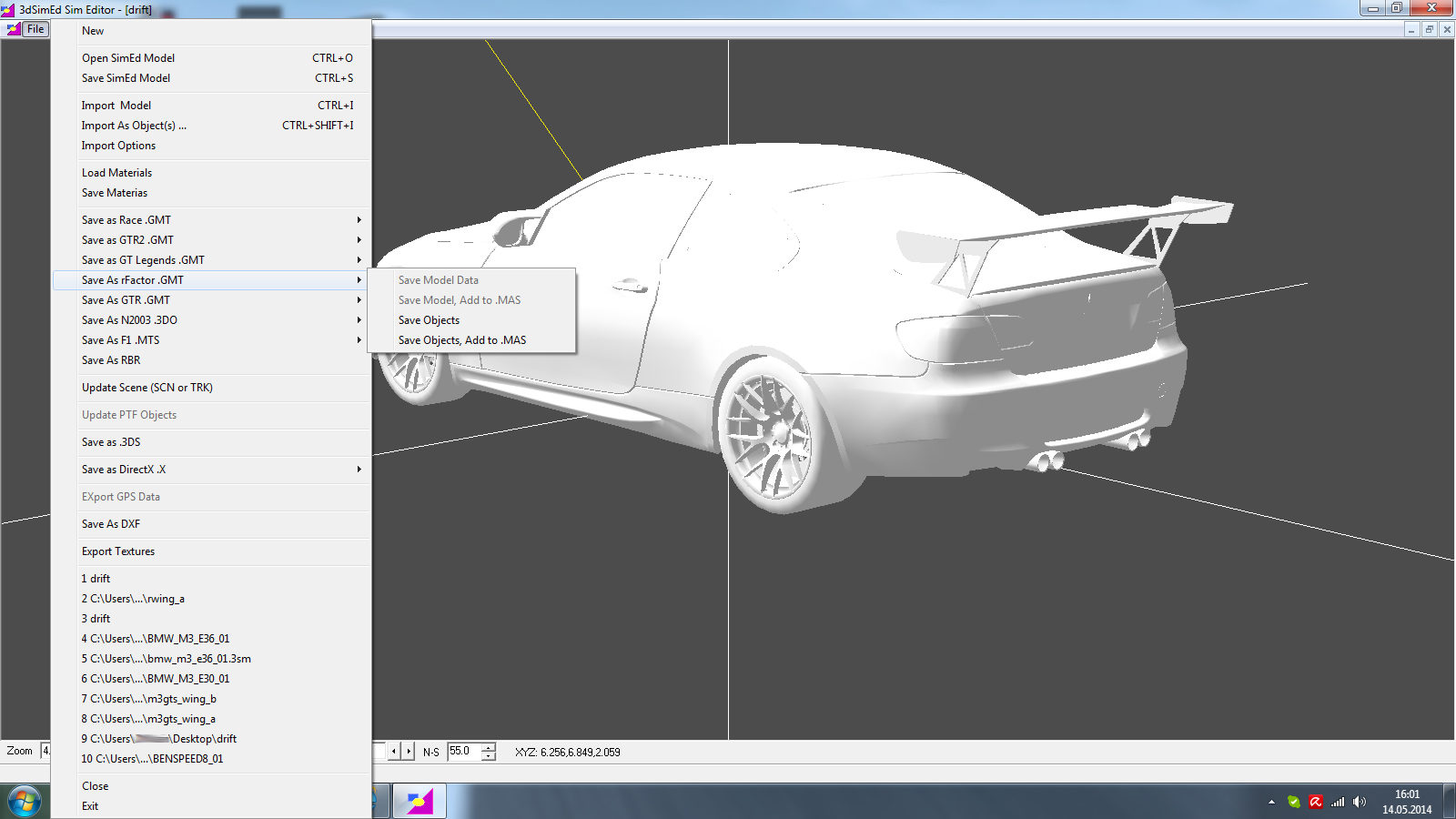
Task: Open the Skype status tray icon
Action: point(1293,802)
